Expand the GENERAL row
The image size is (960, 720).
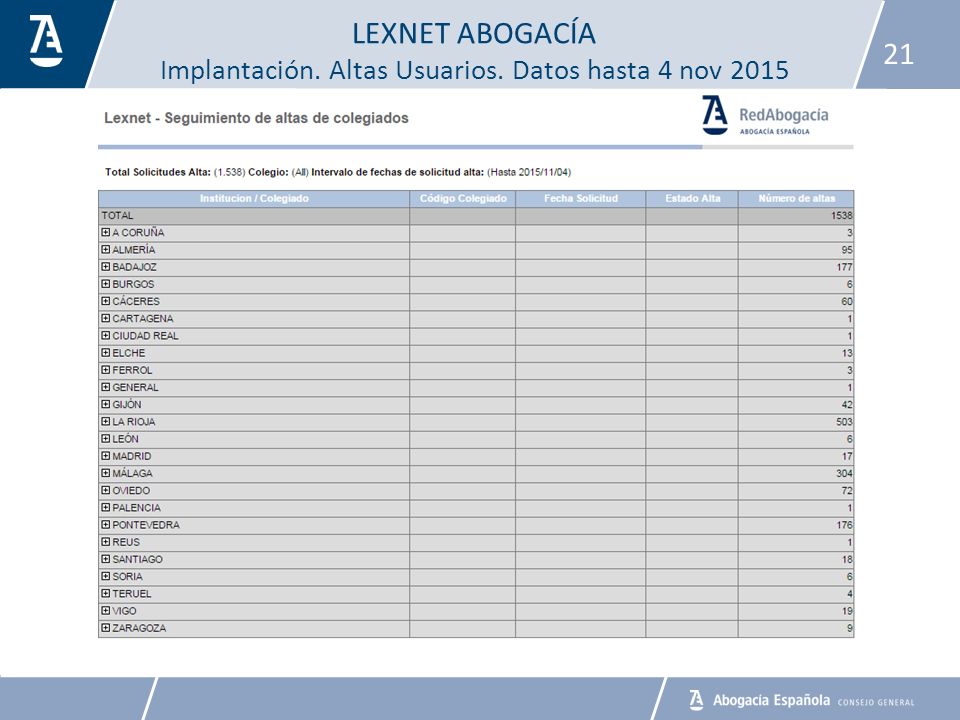point(106,387)
